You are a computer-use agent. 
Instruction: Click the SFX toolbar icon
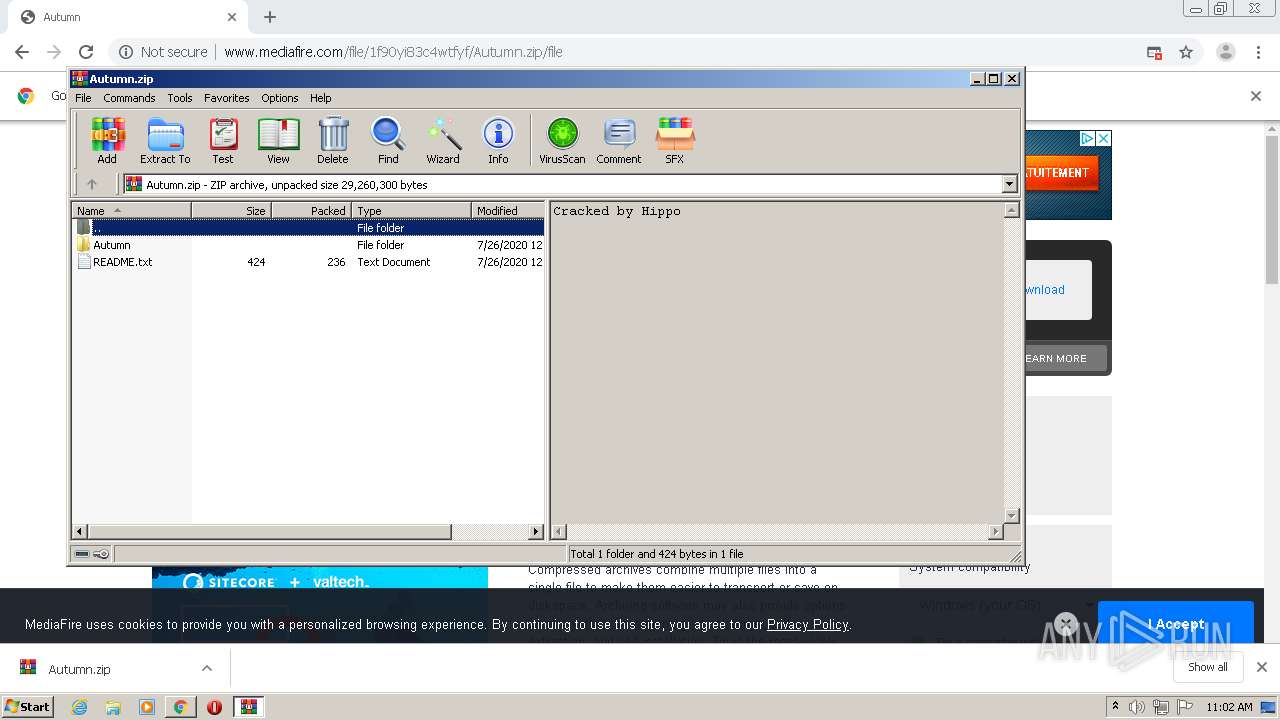click(675, 141)
